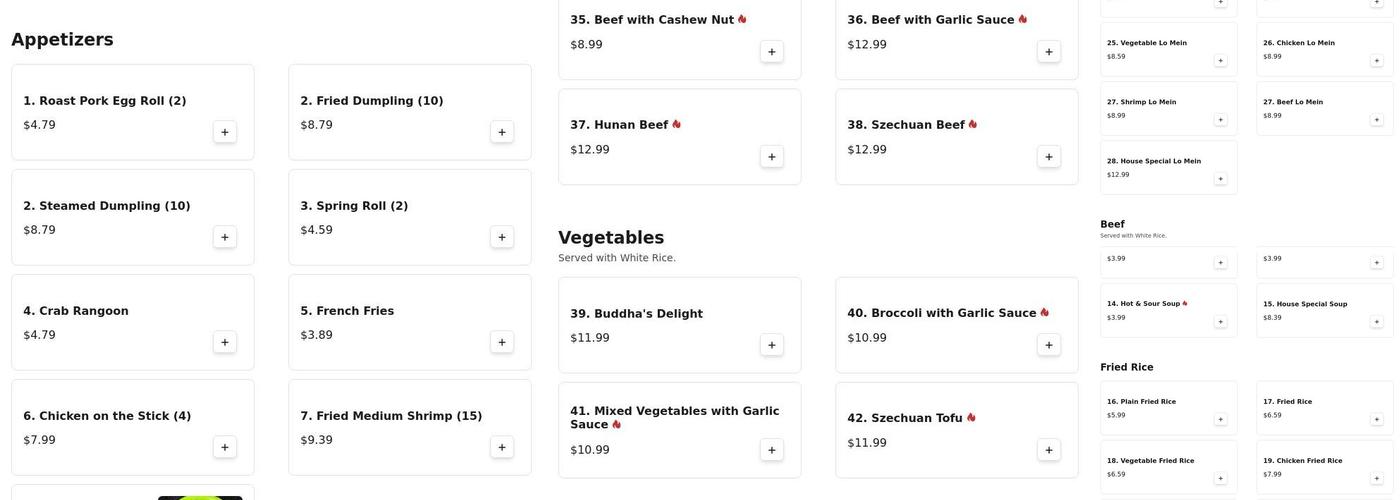Viewport: 1400px width, 500px height.
Task: Click the plus button for Fried Dumpling (10)
Action: point(501,132)
